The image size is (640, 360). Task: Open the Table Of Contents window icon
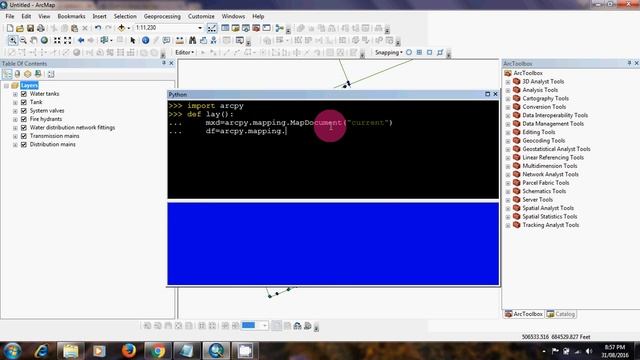[225, 28]
